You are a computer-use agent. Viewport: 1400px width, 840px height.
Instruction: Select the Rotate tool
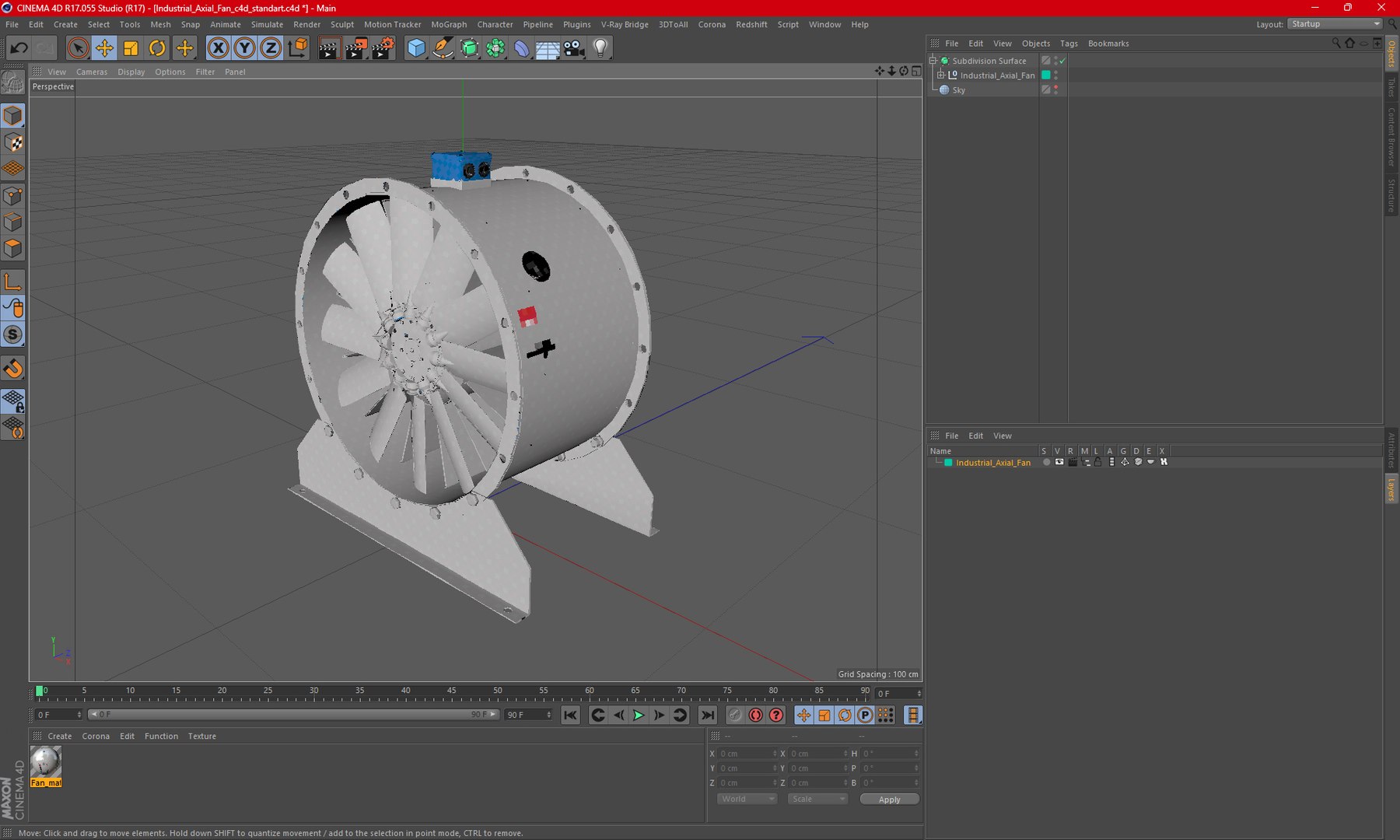pyautogui.click(x=157, y=48)
